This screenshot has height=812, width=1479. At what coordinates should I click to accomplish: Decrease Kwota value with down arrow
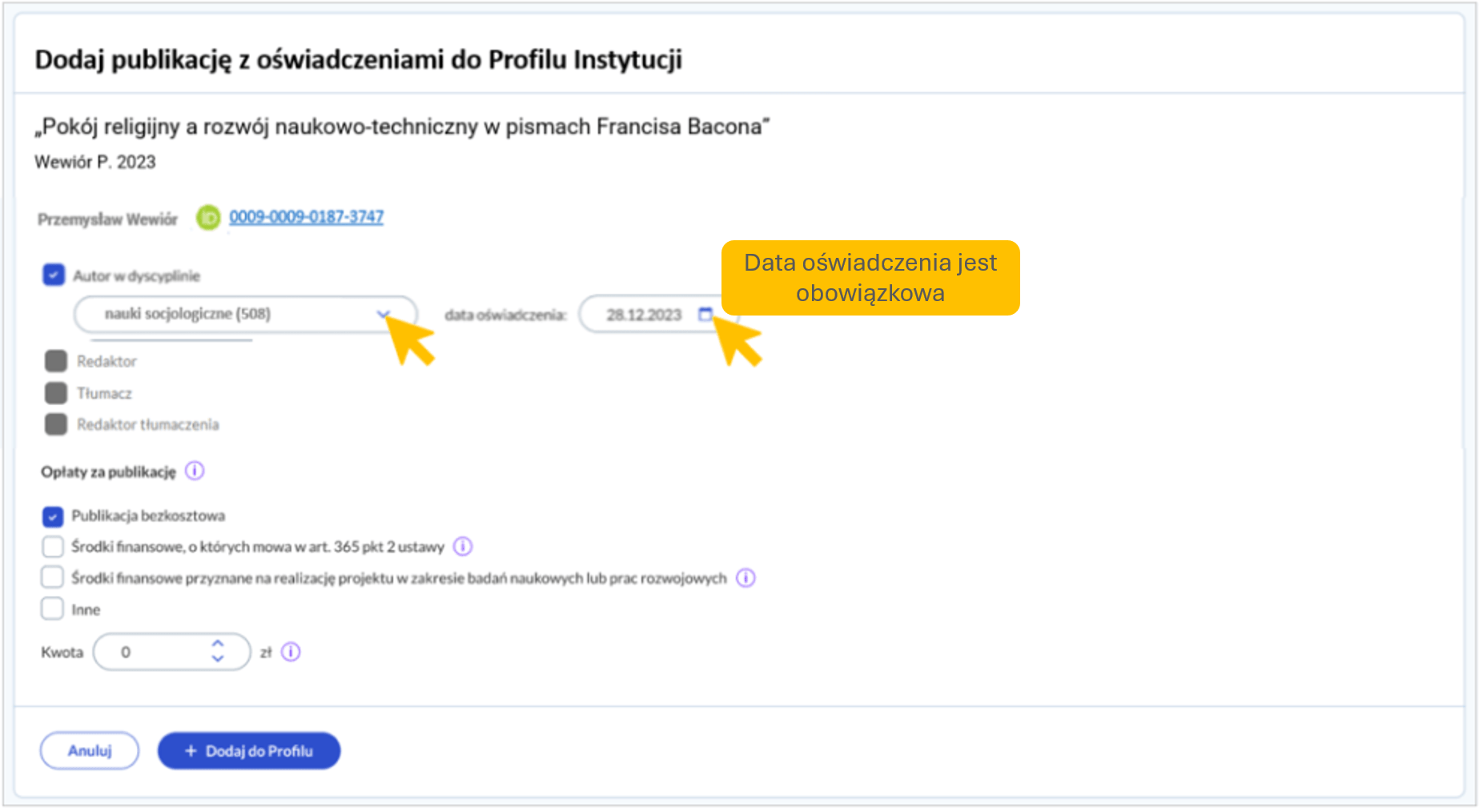pyautogui.click(x=218, y=659)
